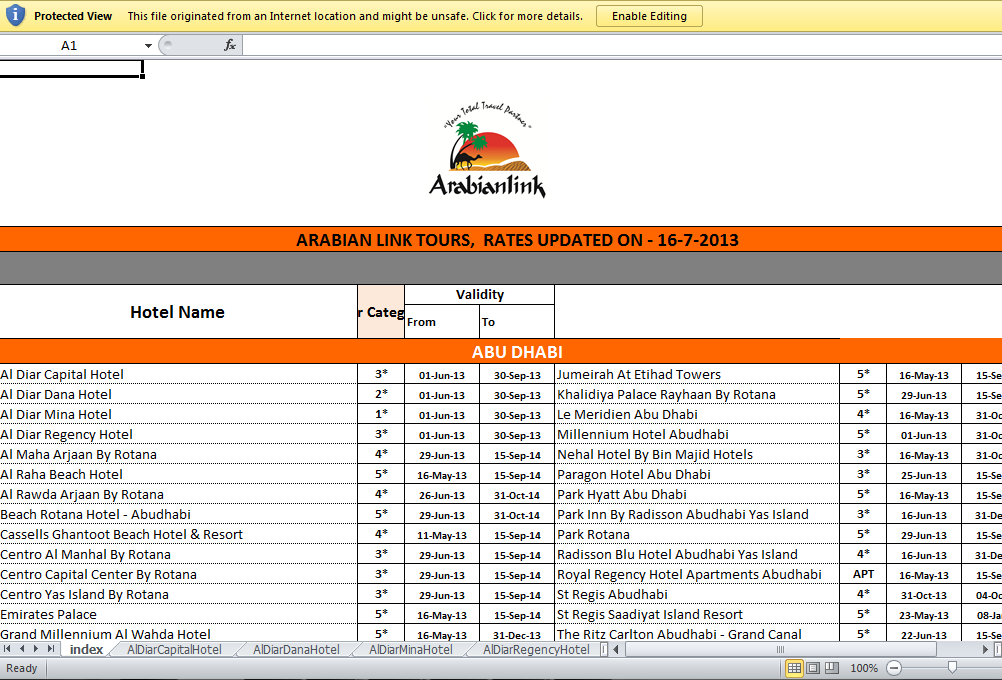Click the ABU DHABI section header

point(501,352)
